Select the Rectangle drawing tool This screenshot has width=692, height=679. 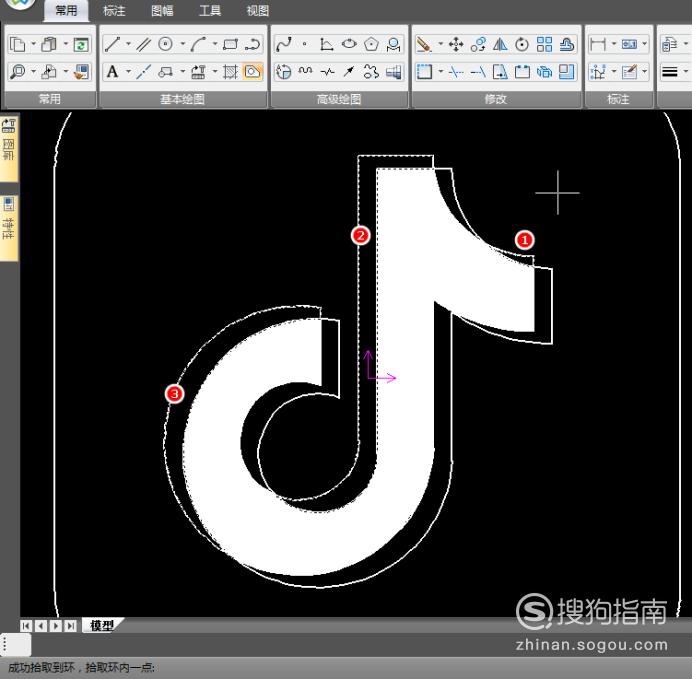[x=230, y=45]
